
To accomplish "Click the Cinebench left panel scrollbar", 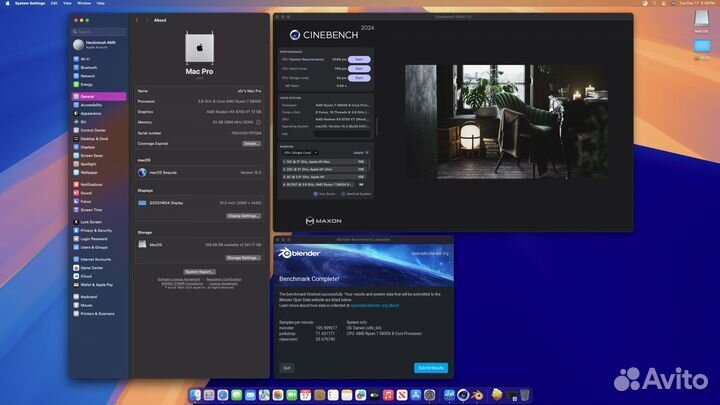I will click(377, 126).
